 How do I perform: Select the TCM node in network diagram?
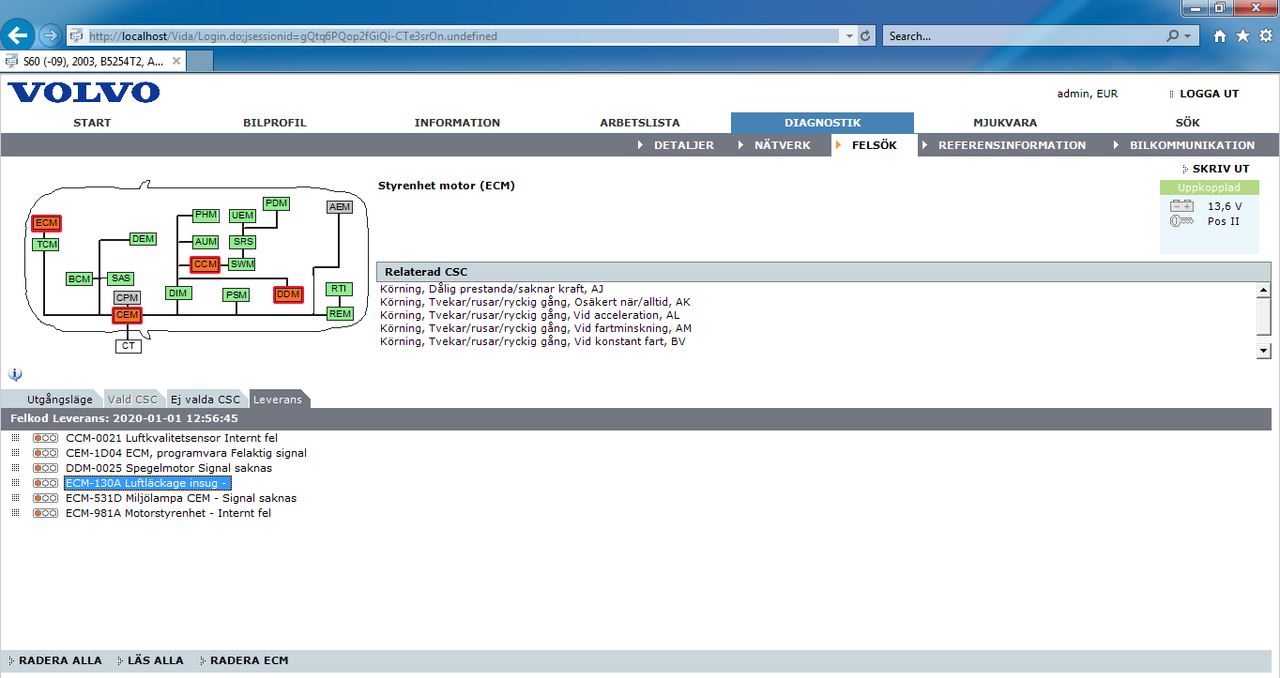tap(46, 244)
